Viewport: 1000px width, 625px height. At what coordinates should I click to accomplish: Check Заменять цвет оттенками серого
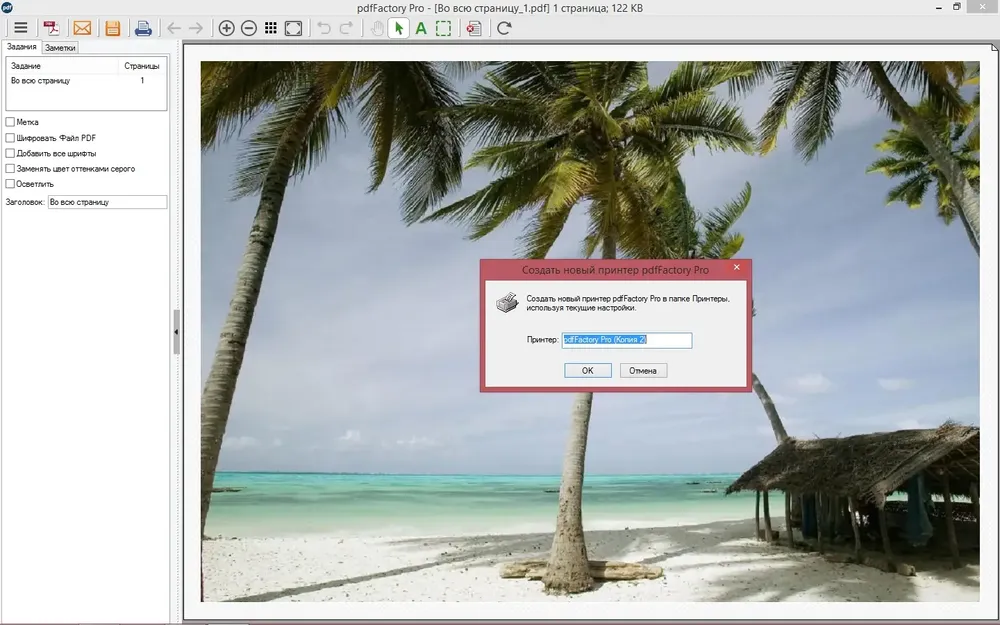10,169
